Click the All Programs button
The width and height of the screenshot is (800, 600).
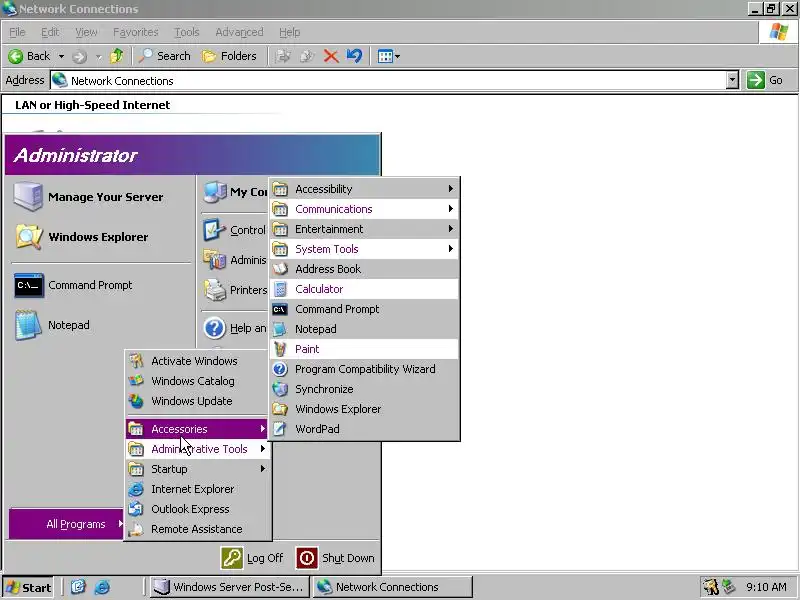coord(66,524)
